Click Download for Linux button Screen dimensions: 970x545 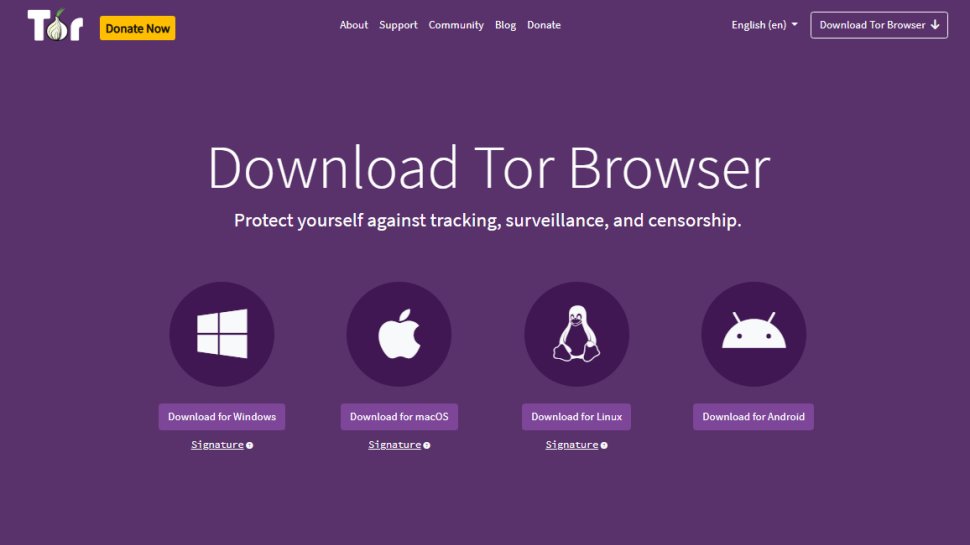tap(577, 417)
